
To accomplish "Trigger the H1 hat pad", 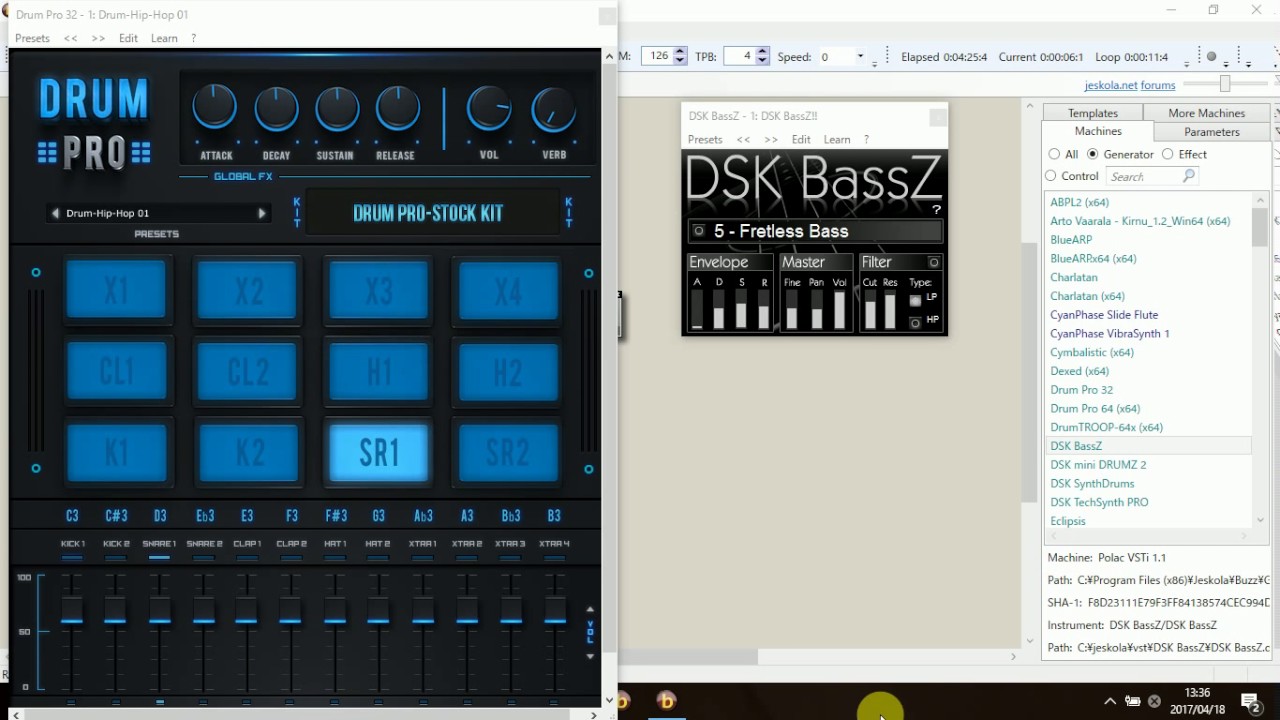I will (x=378, y=372).
